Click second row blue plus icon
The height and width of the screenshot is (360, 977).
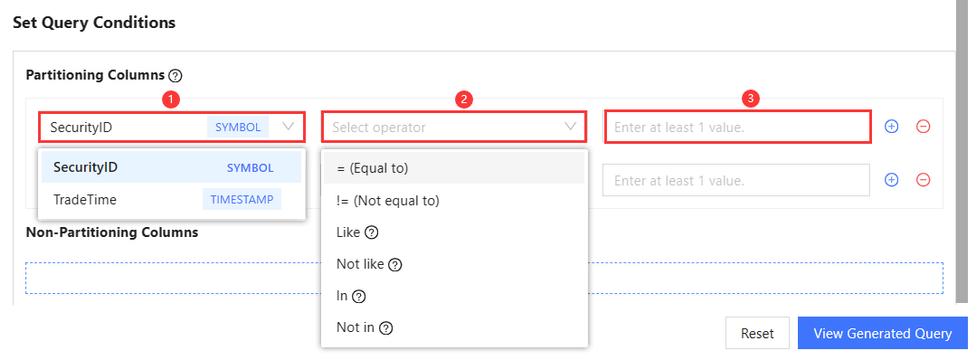(892, 180)
